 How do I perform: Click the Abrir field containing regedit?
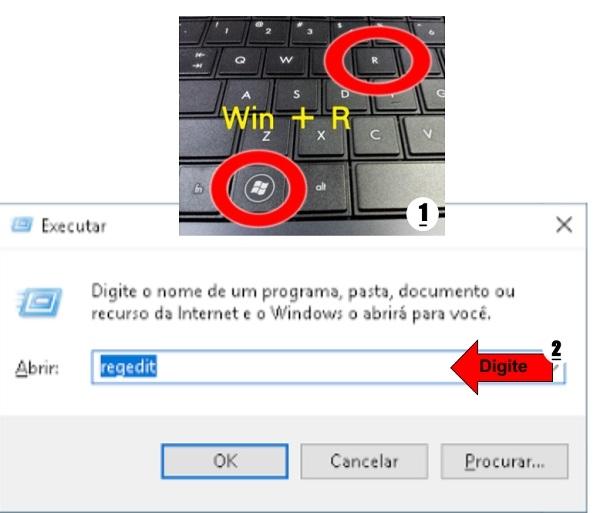(x=328, y=367)
